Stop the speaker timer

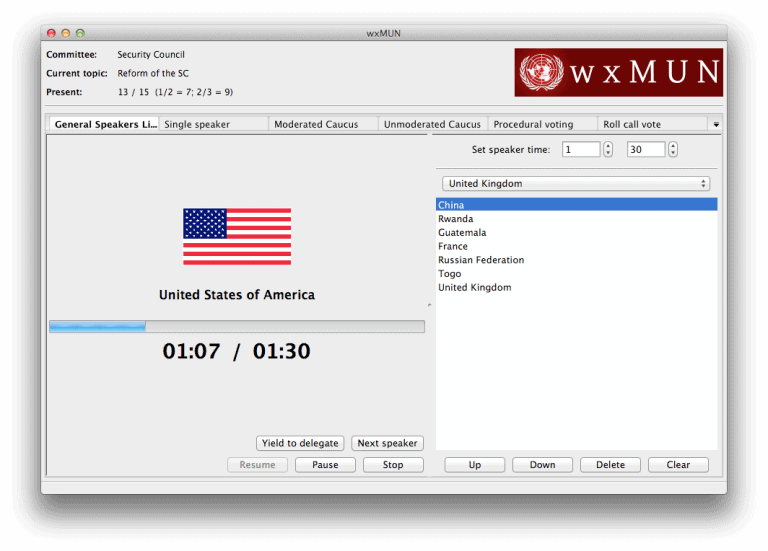pos(393,465)
